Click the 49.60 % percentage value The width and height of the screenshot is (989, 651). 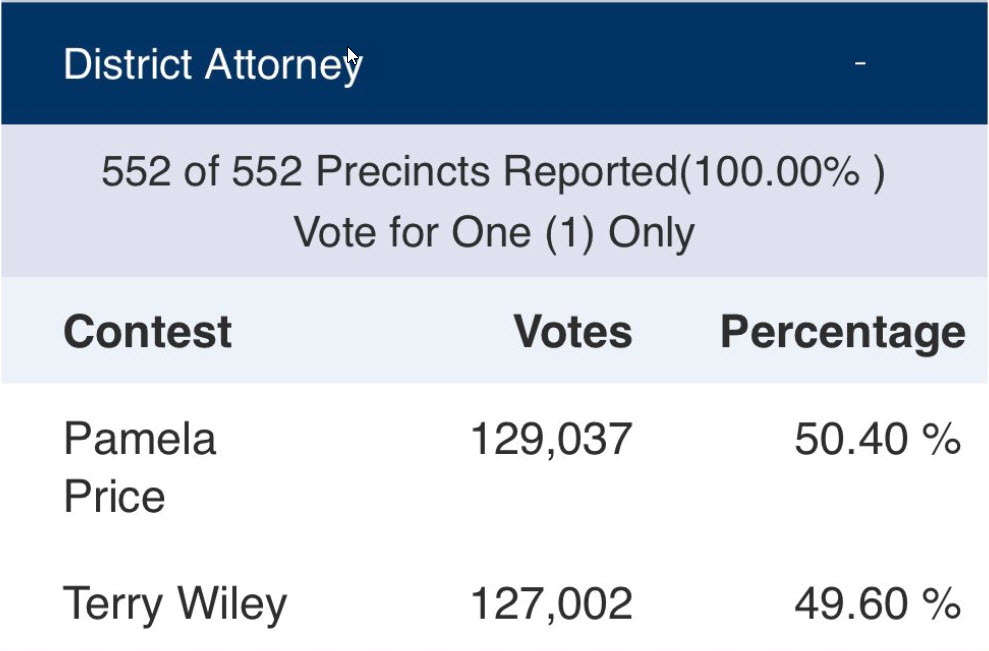click(x=877, y=604)
